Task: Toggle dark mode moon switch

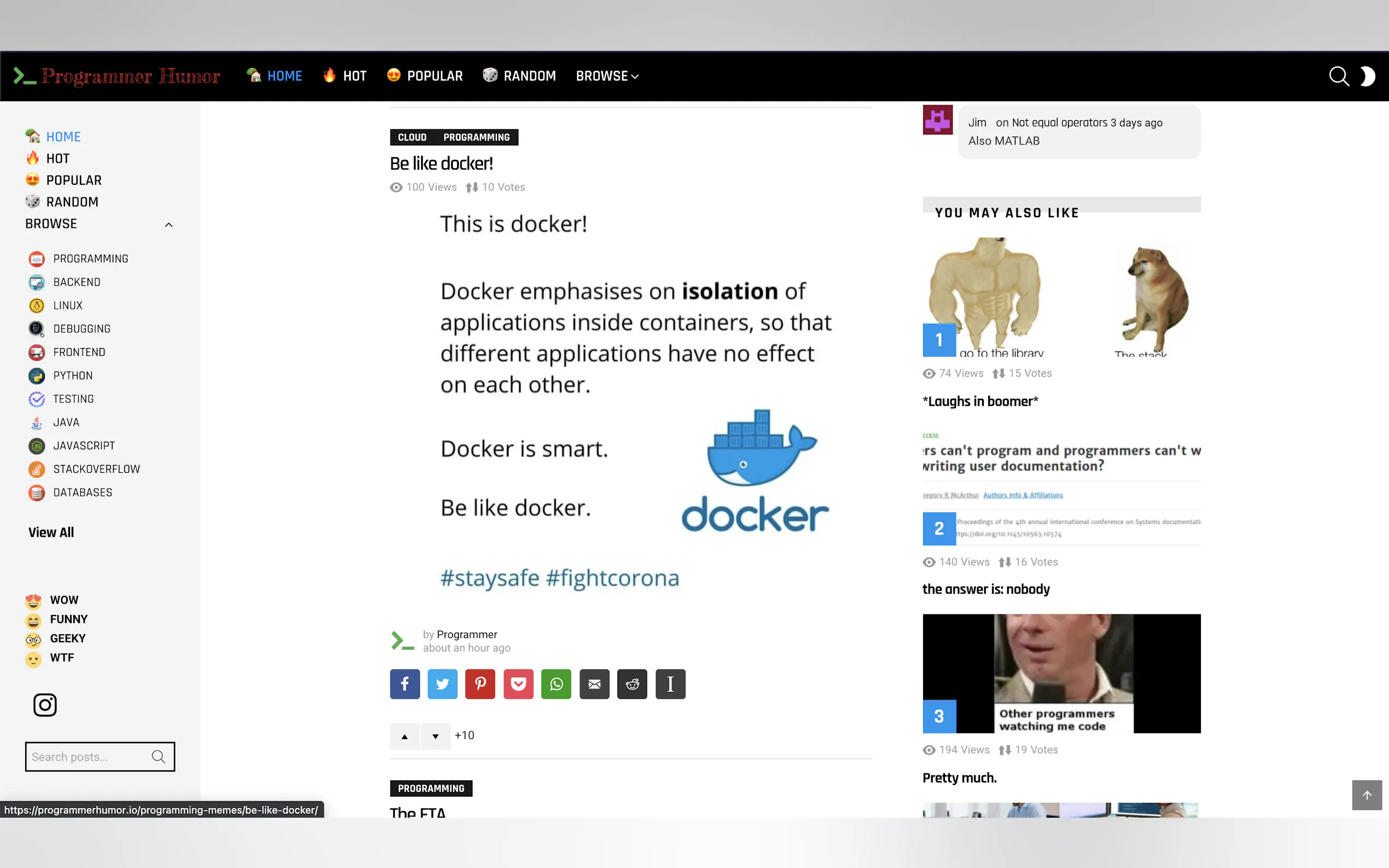Action: (1367, 77)
